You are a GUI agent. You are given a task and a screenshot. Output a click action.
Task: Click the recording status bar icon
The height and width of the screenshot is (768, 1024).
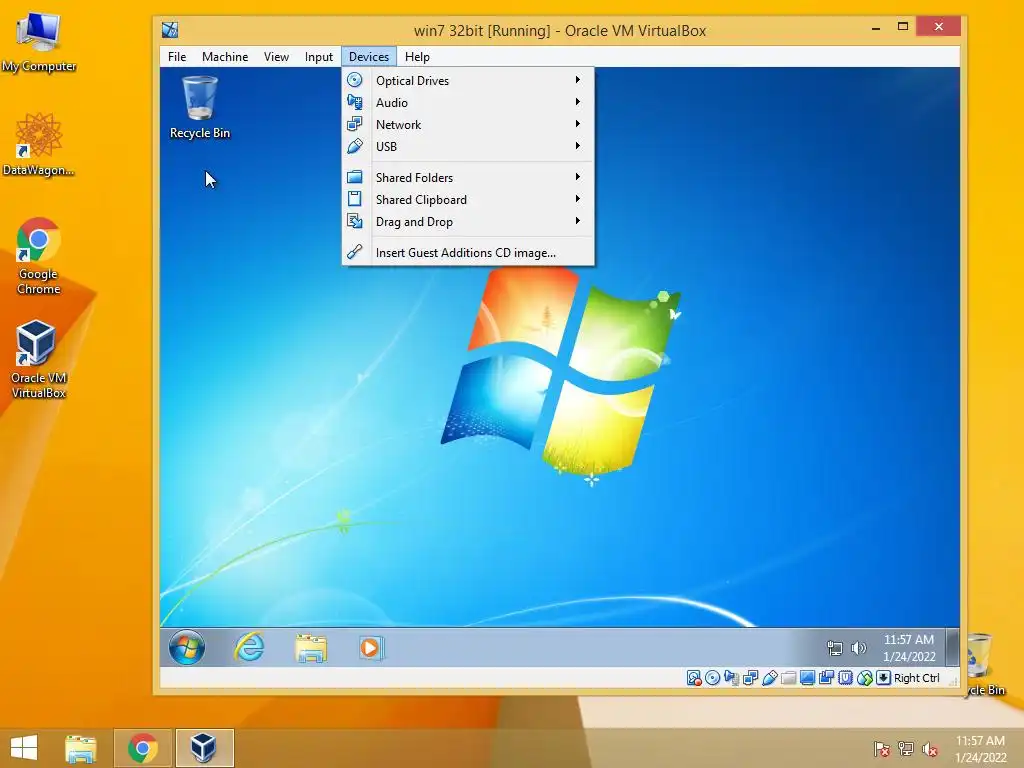(826, 678)
